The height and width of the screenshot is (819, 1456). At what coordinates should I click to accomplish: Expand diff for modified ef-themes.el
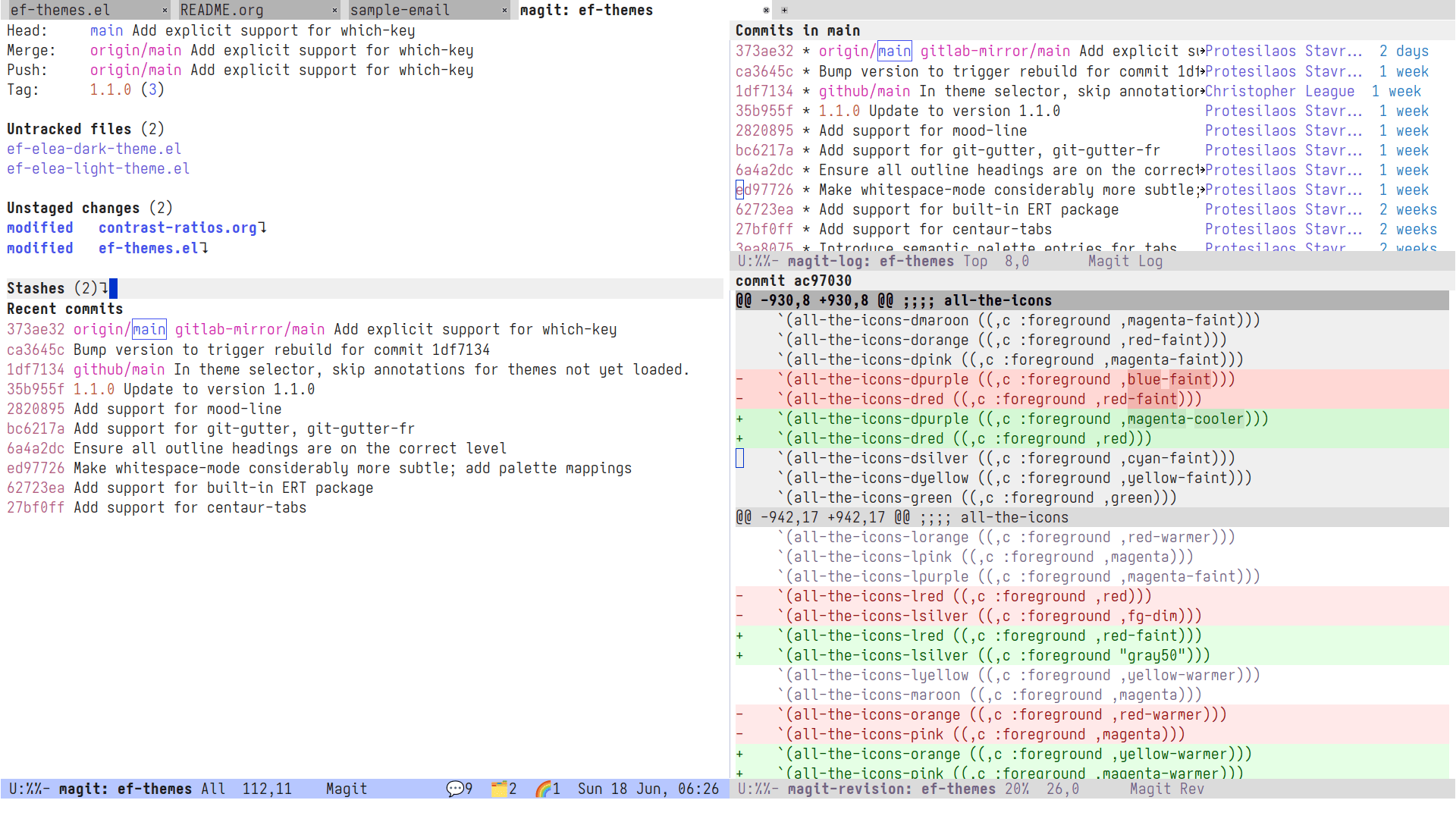[102, 248]
